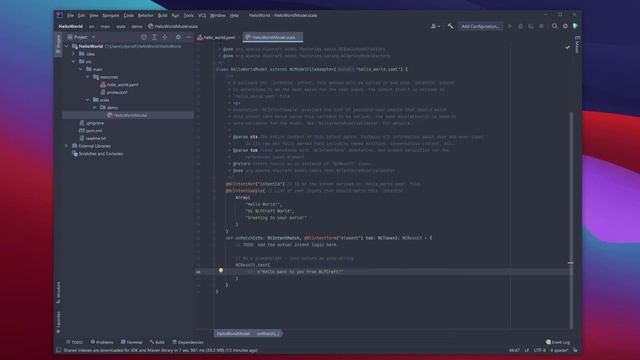Open the VCS menu

tap(202, 16)
